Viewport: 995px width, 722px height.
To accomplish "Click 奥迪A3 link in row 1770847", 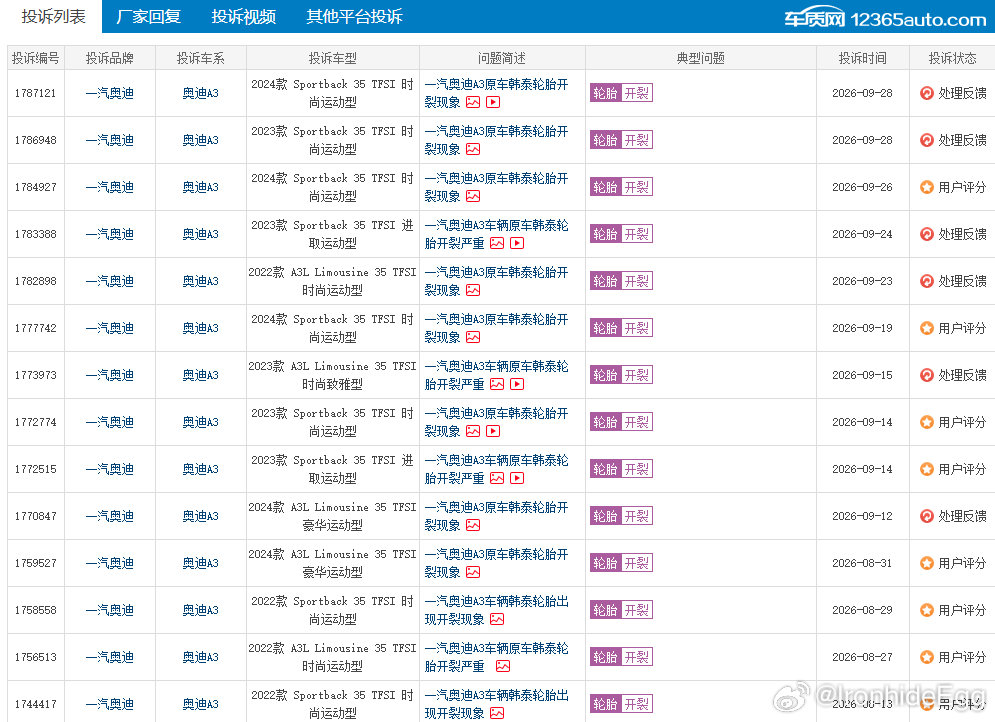I will 201,516.
